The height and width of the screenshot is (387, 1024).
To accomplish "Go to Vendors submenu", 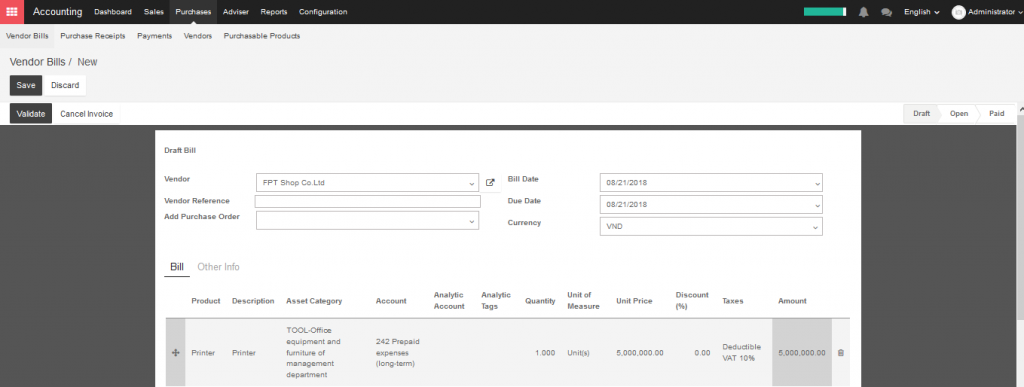I will [x=198, y=36].
